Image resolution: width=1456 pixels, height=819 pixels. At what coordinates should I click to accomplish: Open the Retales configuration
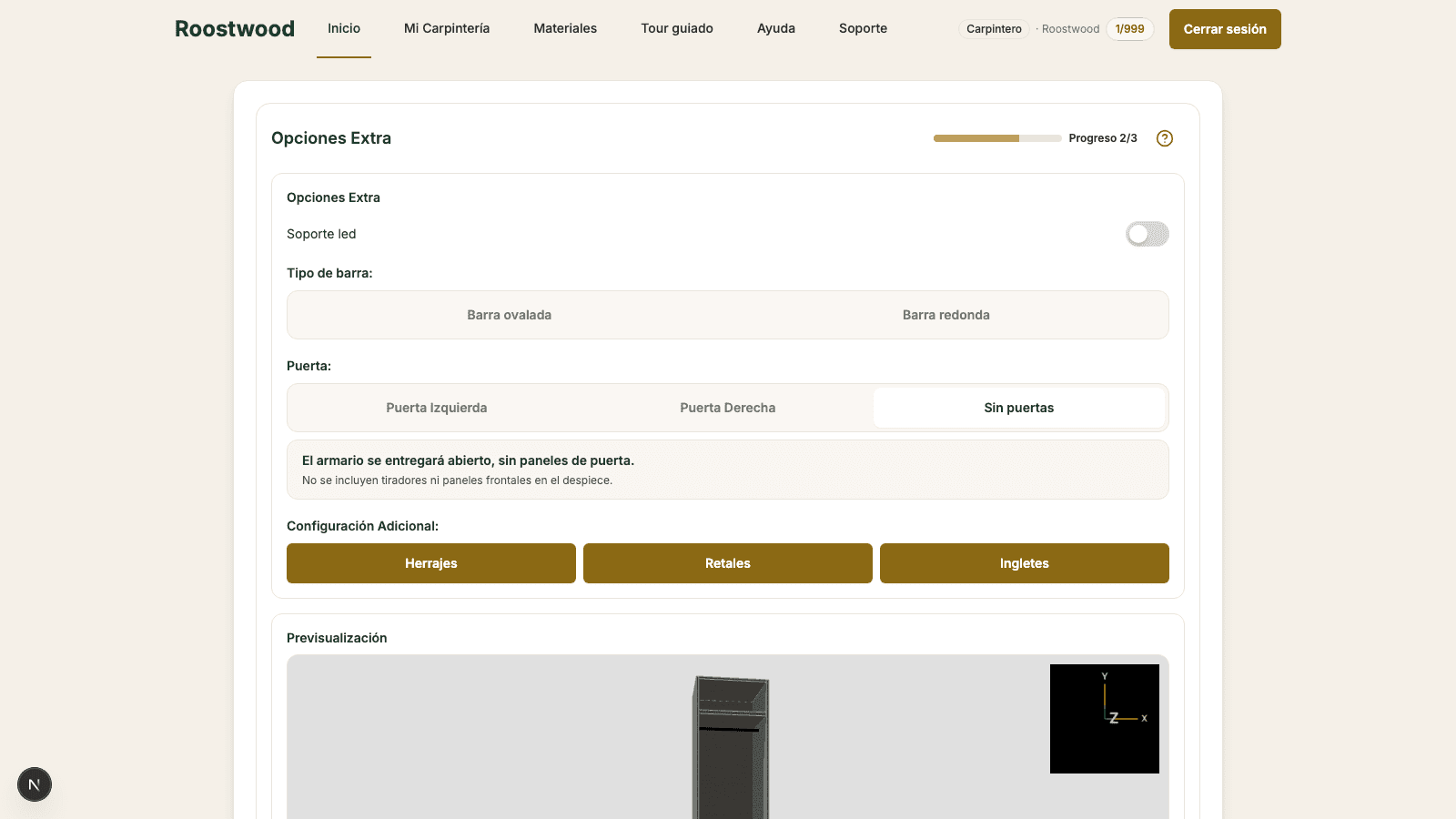pyautogui.click(x=728, y=563)
